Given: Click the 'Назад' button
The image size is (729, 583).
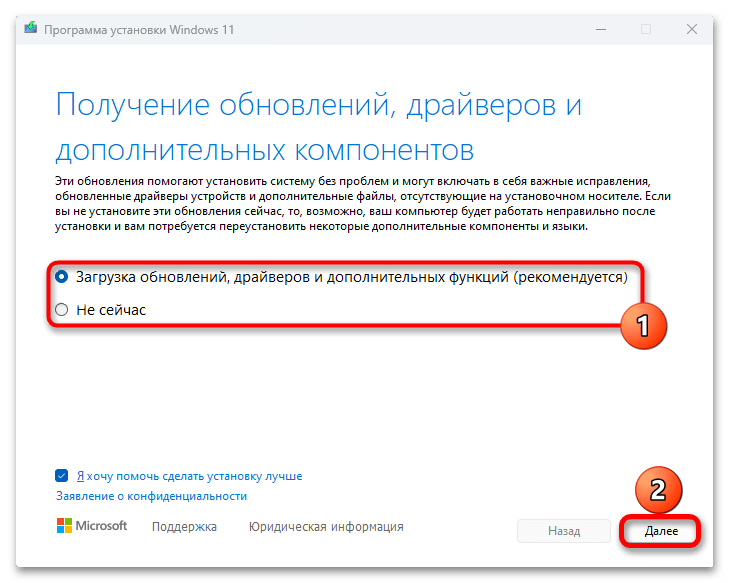Looking at the screenshot, I should tap(563, 531).
